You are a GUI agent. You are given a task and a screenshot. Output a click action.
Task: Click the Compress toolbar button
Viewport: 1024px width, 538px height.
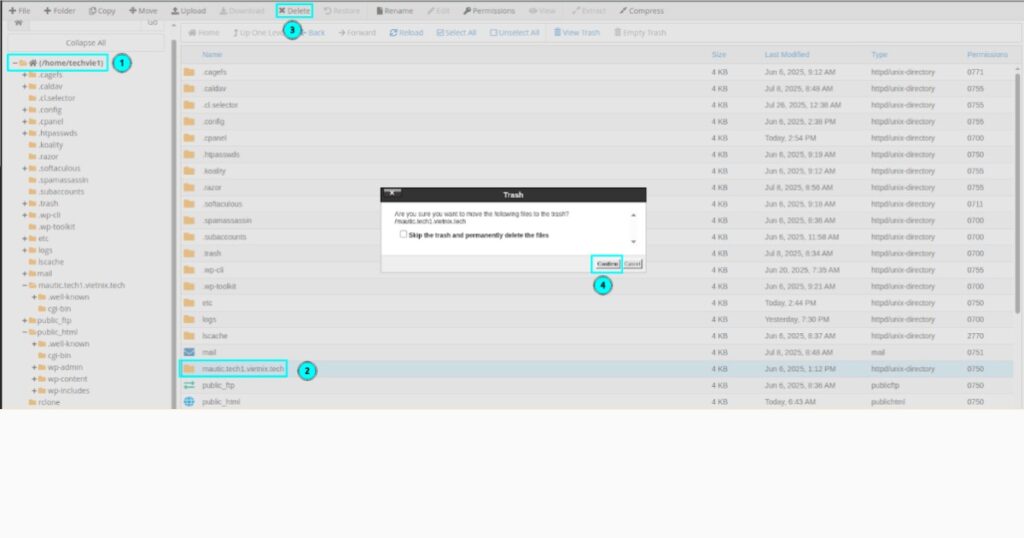coord(641,11)
